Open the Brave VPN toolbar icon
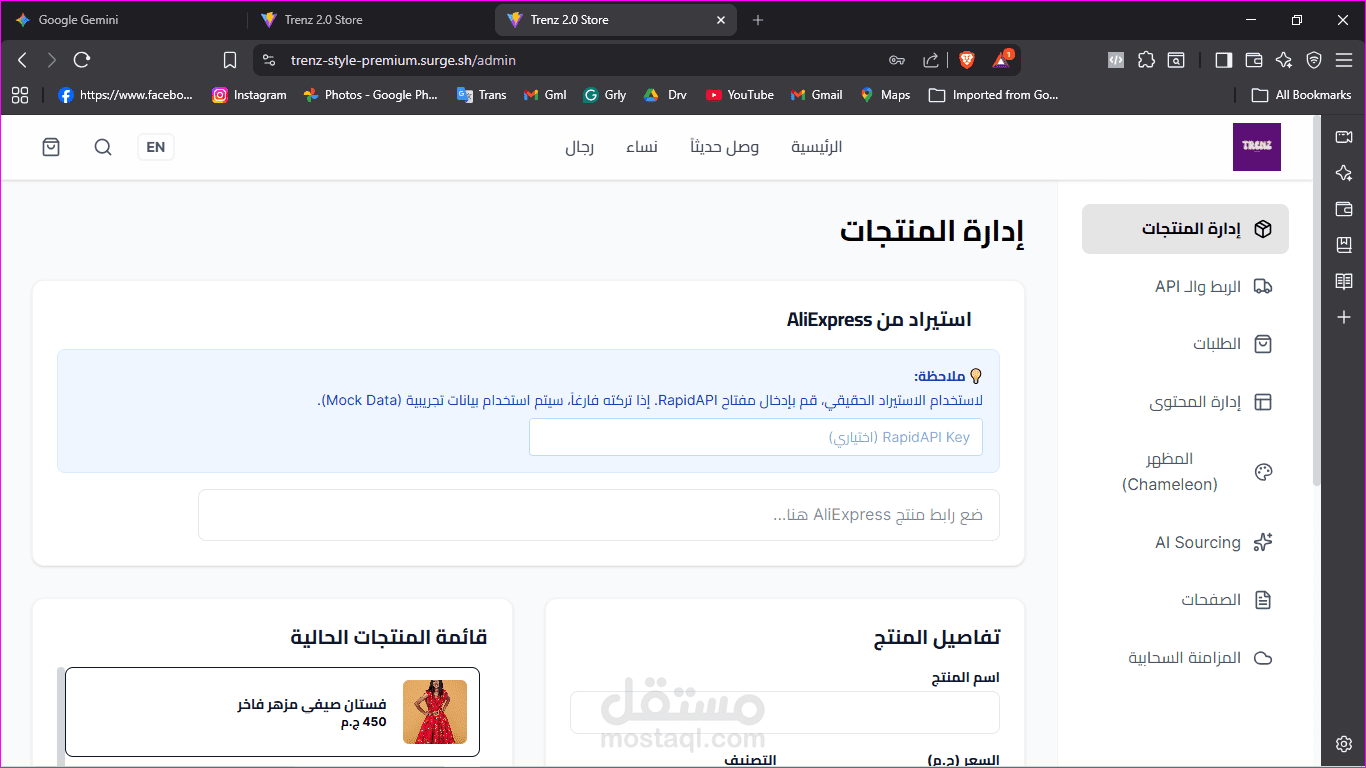 1314,60
